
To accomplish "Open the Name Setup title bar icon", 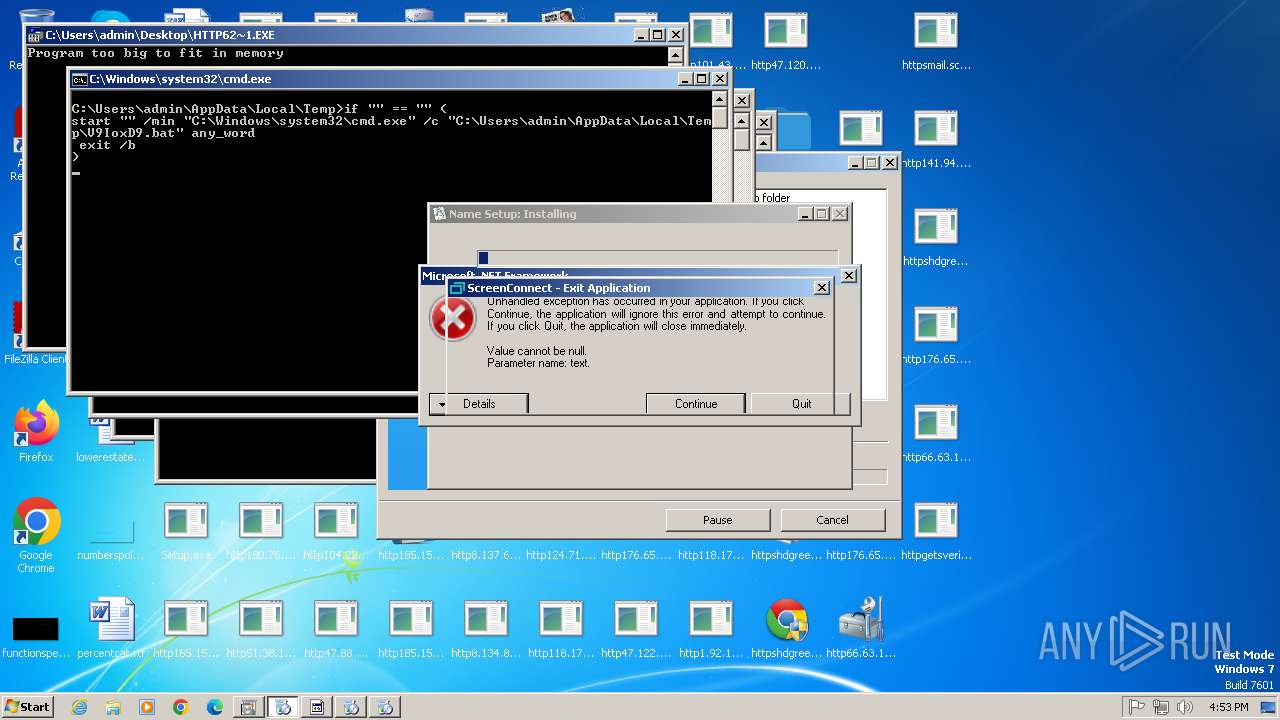I will coord(438,214).
